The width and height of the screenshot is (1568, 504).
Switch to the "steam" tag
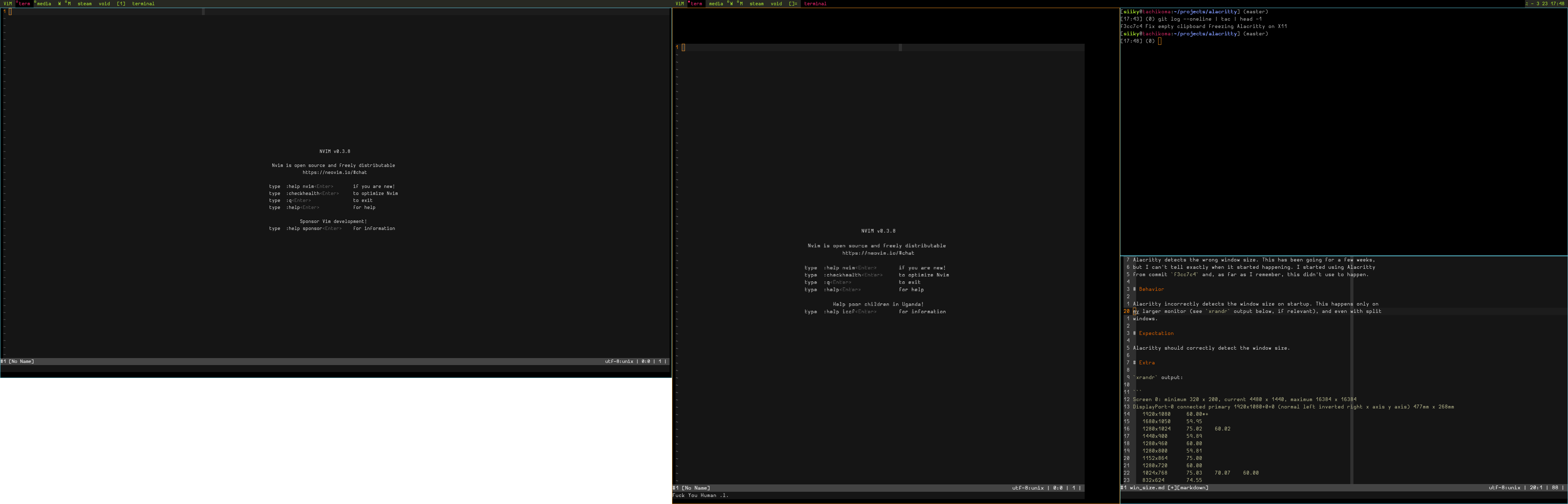[85, 3]
